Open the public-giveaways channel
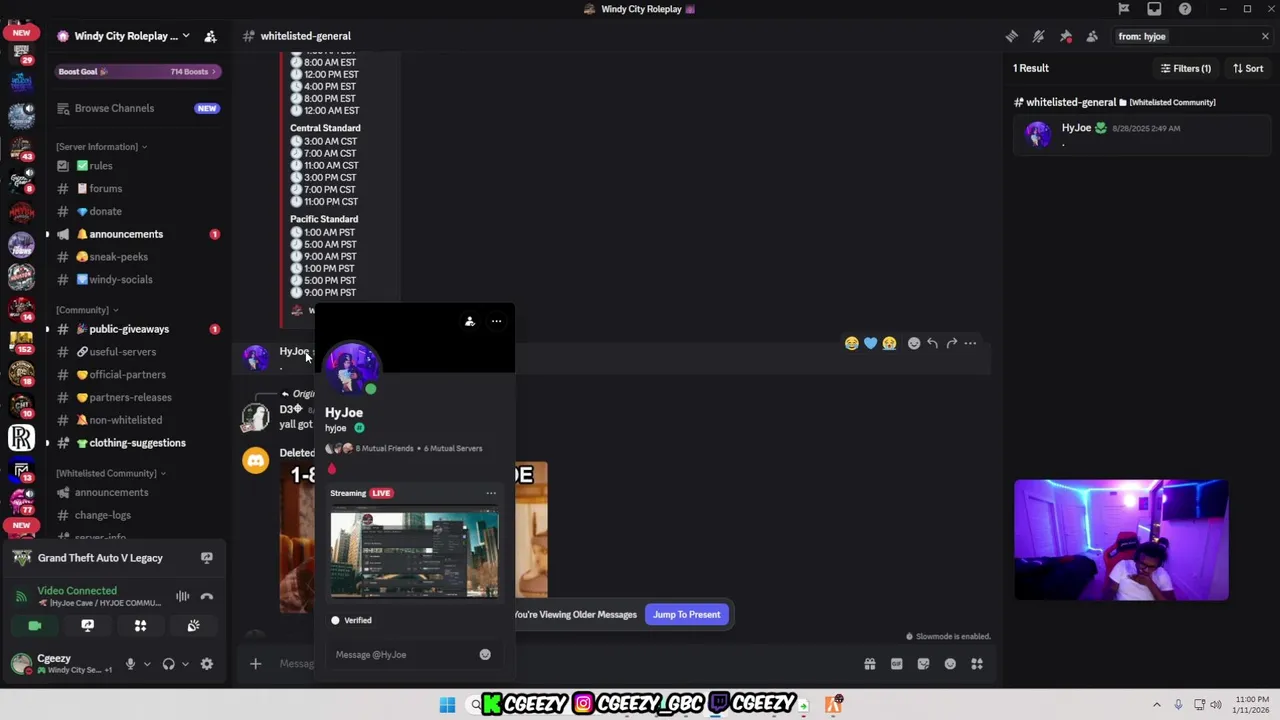1280x720 pixels. [138, 329]
